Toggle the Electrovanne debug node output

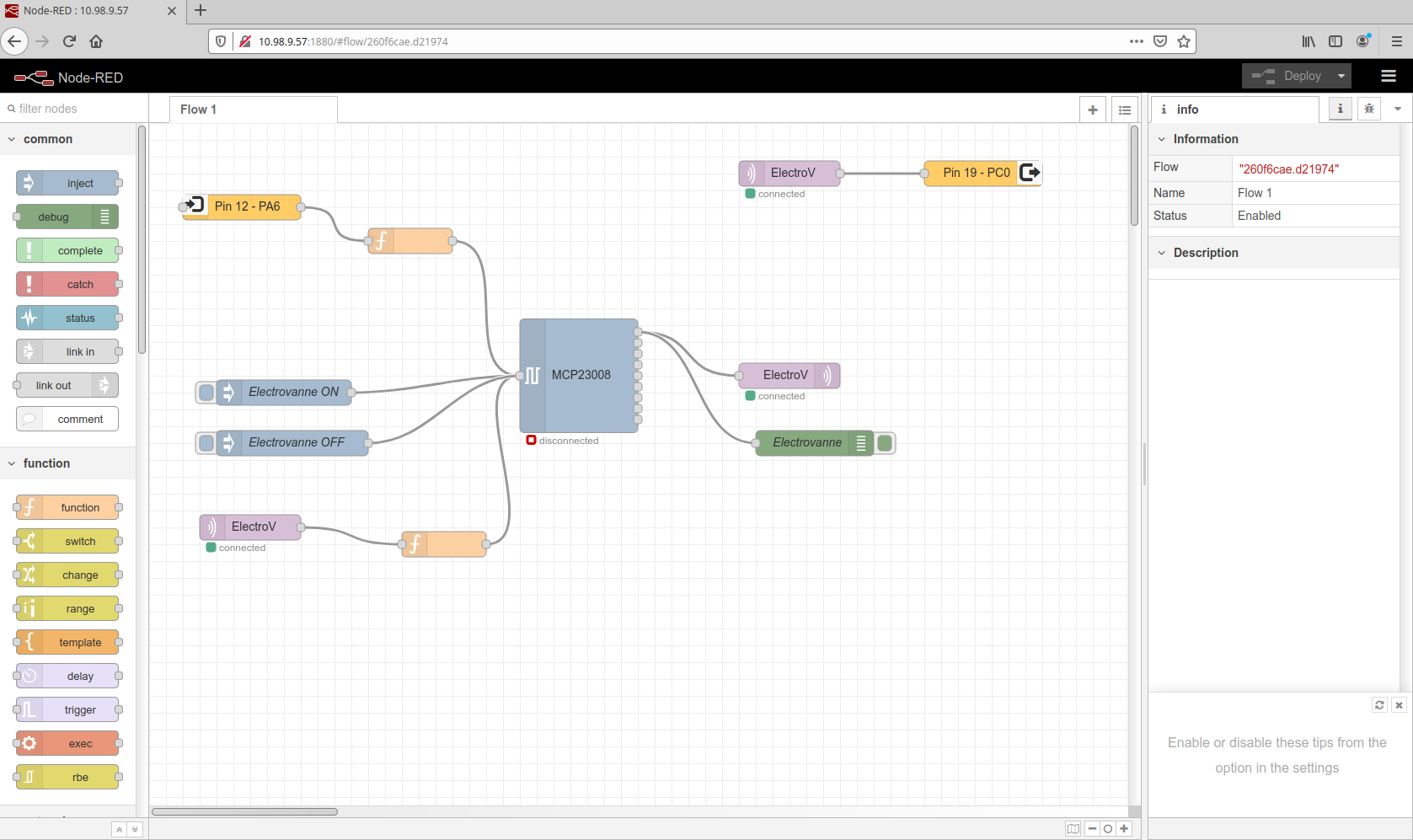click(885, 443)
